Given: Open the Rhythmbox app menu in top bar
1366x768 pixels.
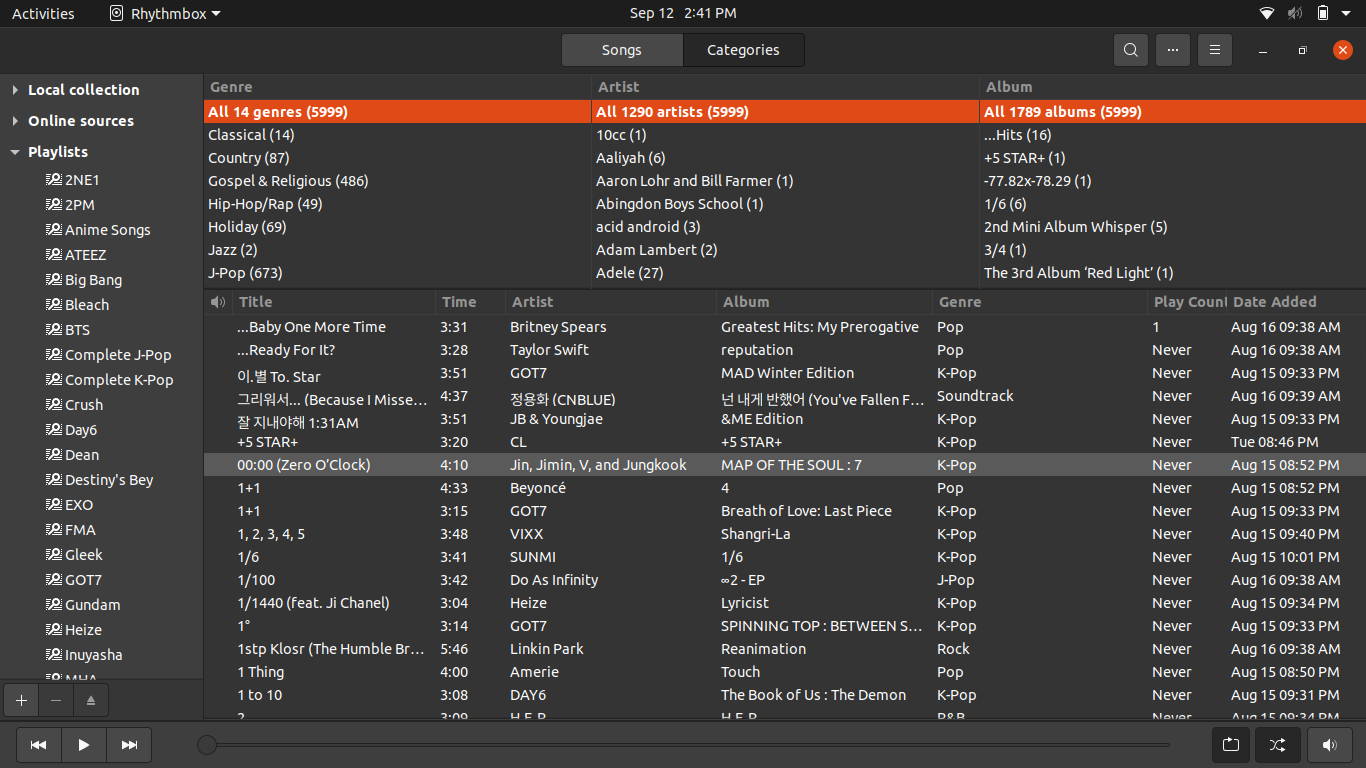Looking at the screenshot, I should pyautogui.click(x=166, y=13).
